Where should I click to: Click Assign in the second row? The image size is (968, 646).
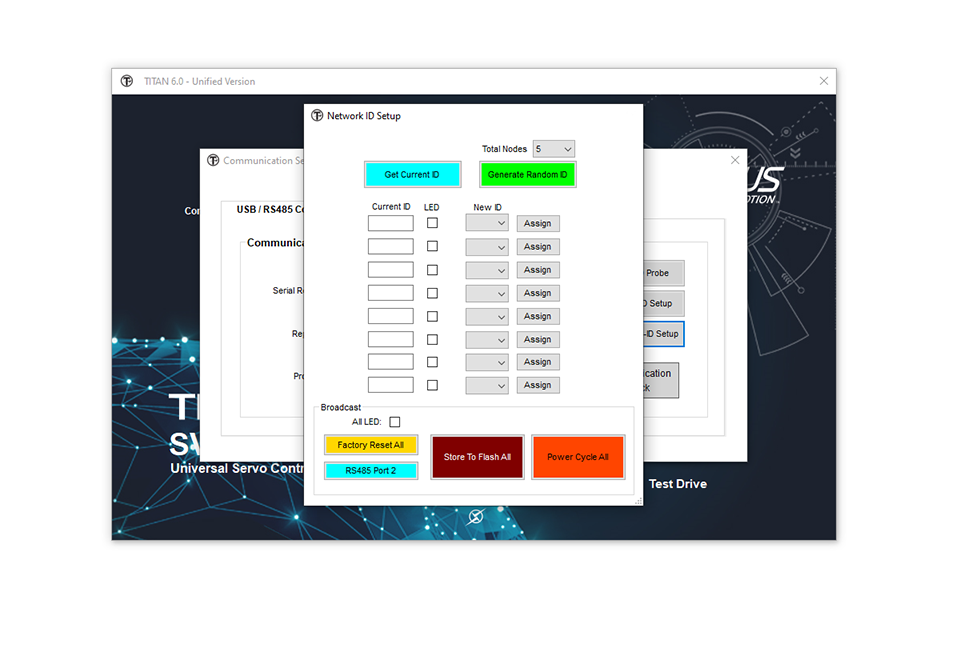[x=537, y=247]
